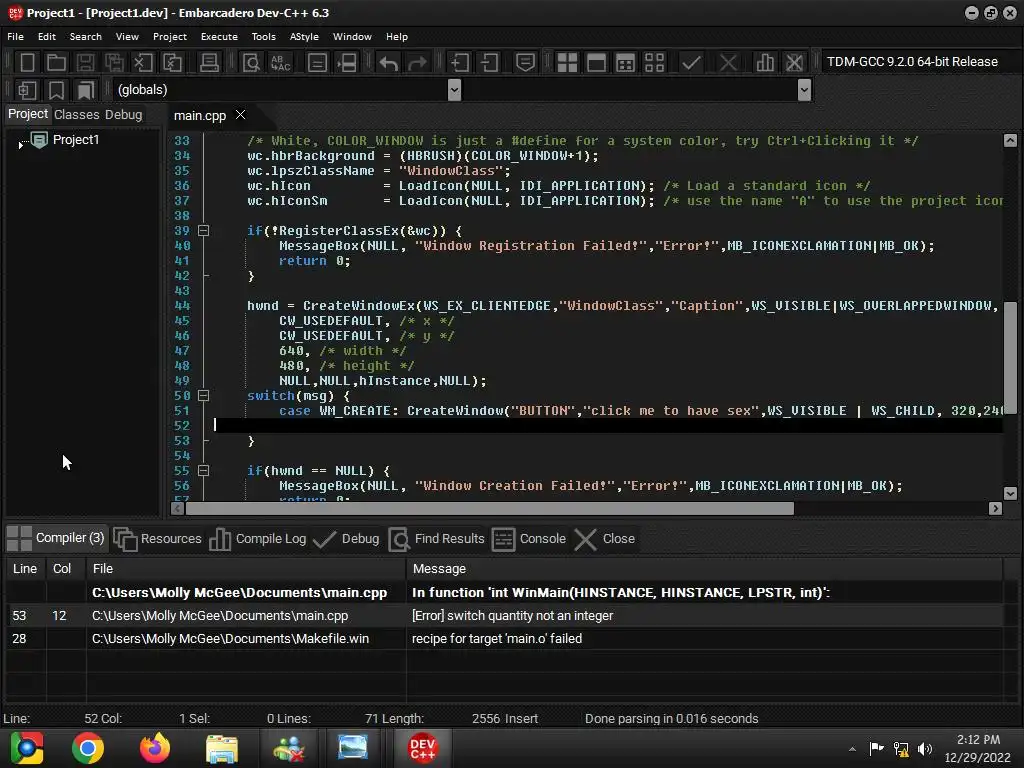
Task: Click the Insert snippet icon
Action: click(x=27, y=90)
